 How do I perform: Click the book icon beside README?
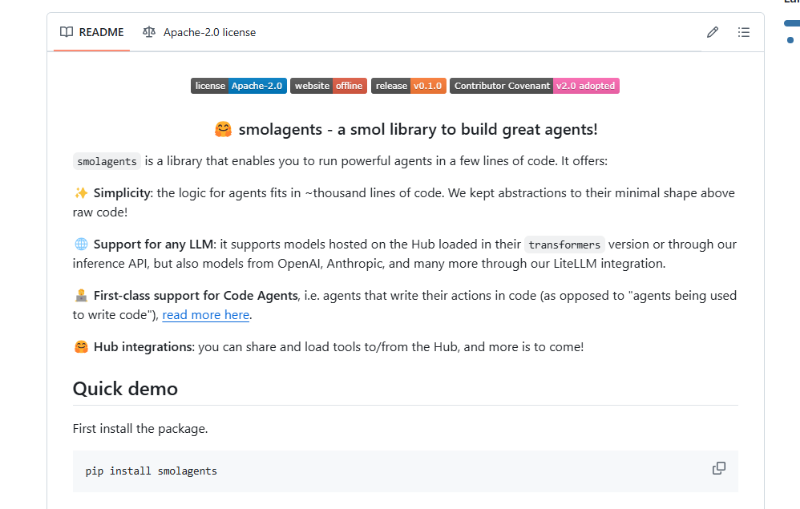coord(66,32)
